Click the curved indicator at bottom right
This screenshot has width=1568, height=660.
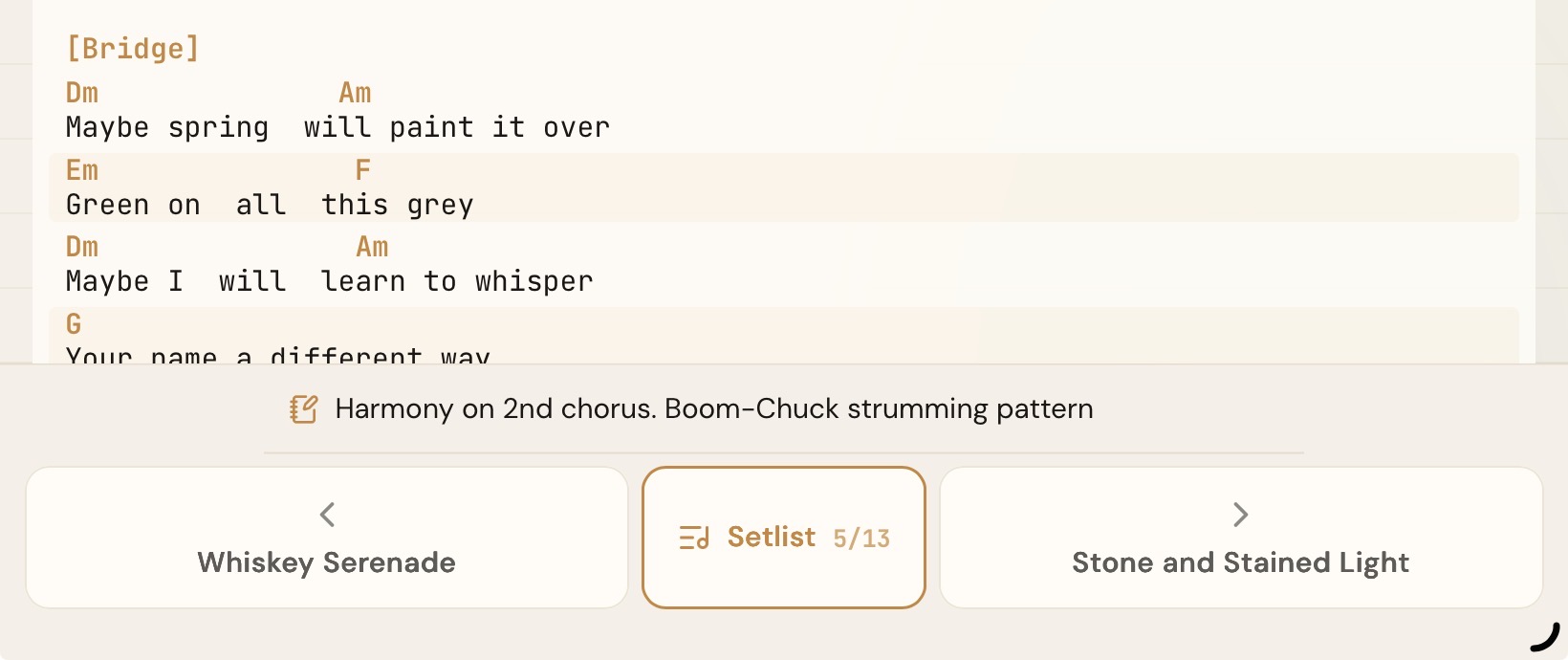pos(1546,638)
